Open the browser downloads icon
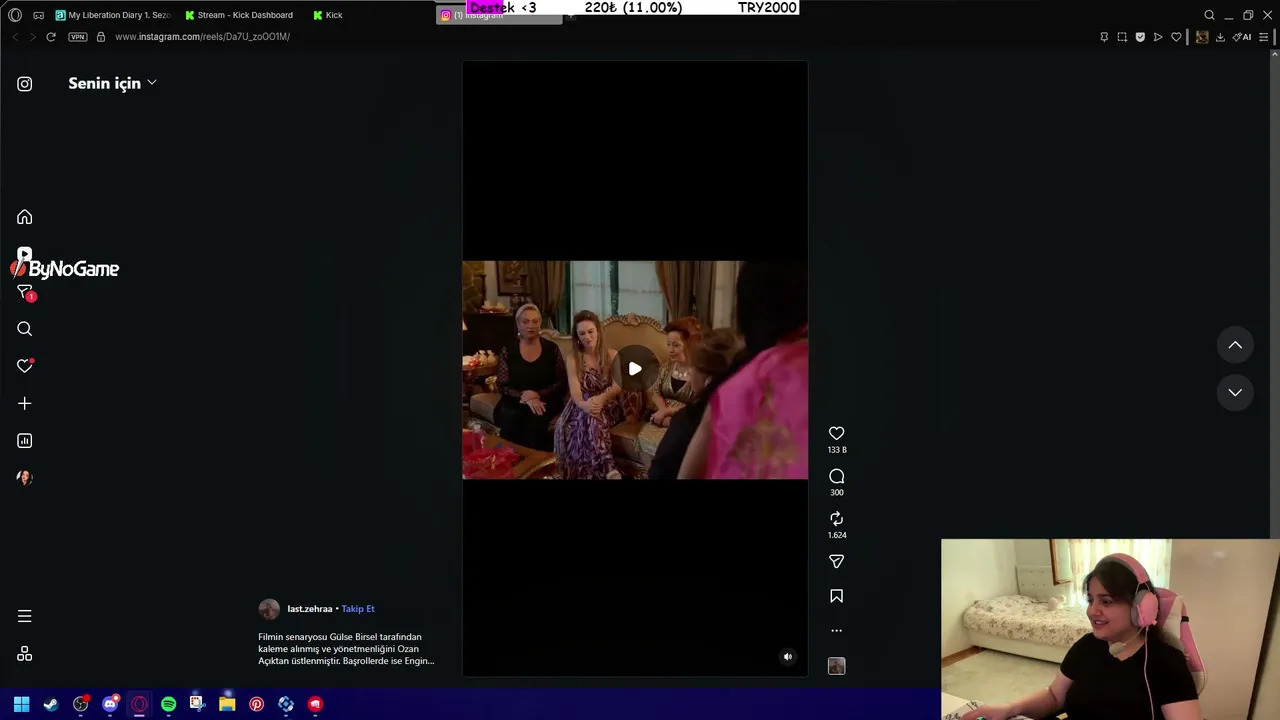Image resolution: width=1280 pixels, height=720 pixels. tap(1220, 37)
